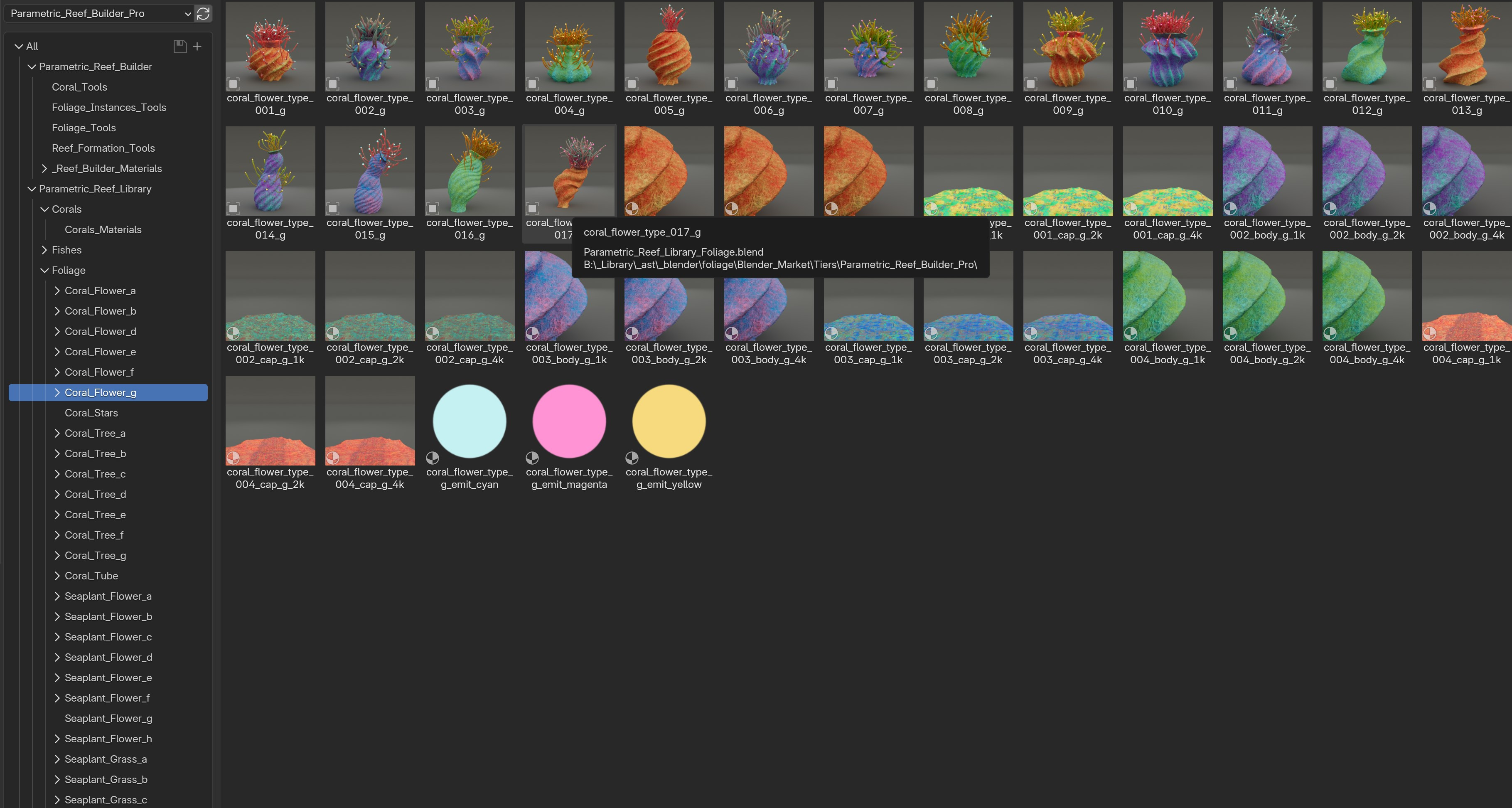Click material icon on coral_flower_type_g_emit_cyan
The height and width of the screenshot is (808, 1512).
tap(433, 458)
